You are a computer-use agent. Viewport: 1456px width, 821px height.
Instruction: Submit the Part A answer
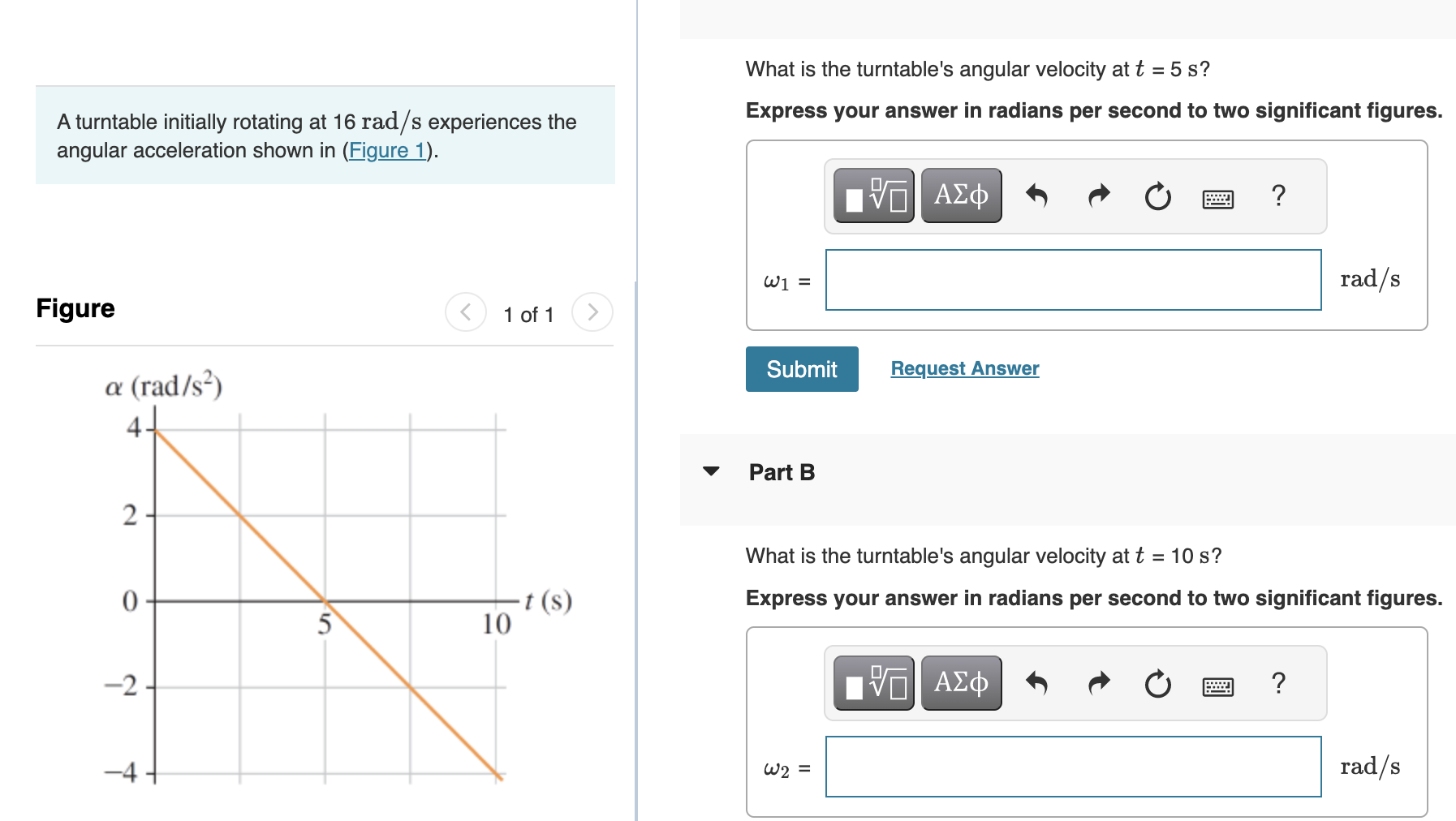(x=801, y=368)
